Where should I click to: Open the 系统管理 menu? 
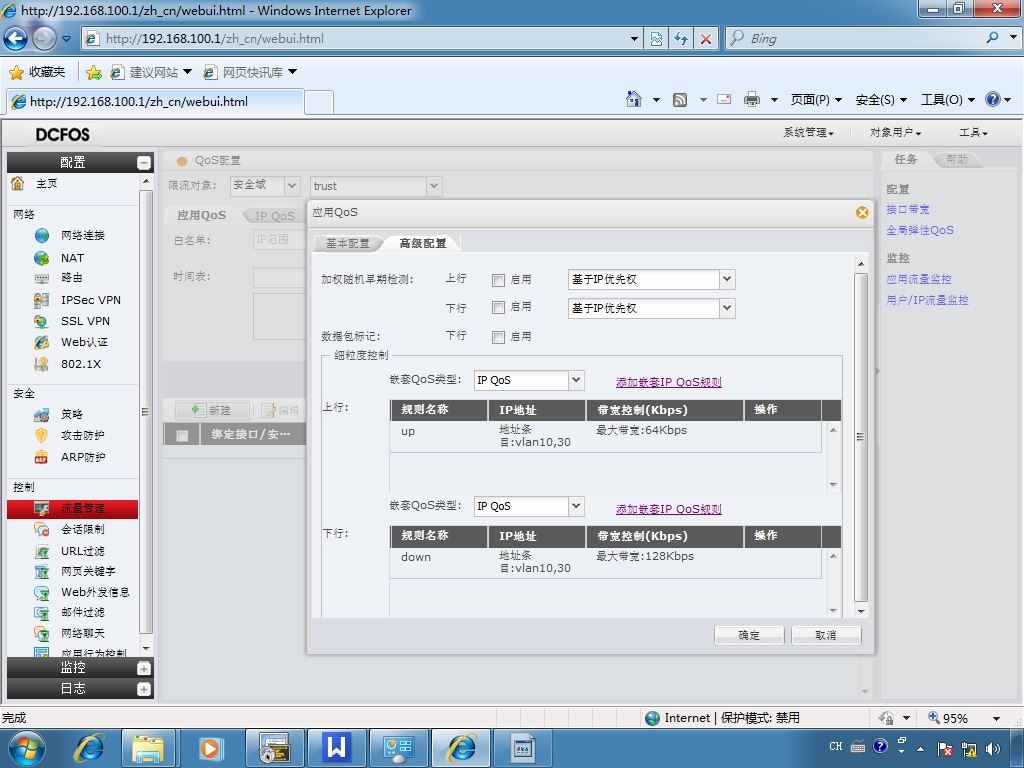pyautogui.click(x=808, y=133)
